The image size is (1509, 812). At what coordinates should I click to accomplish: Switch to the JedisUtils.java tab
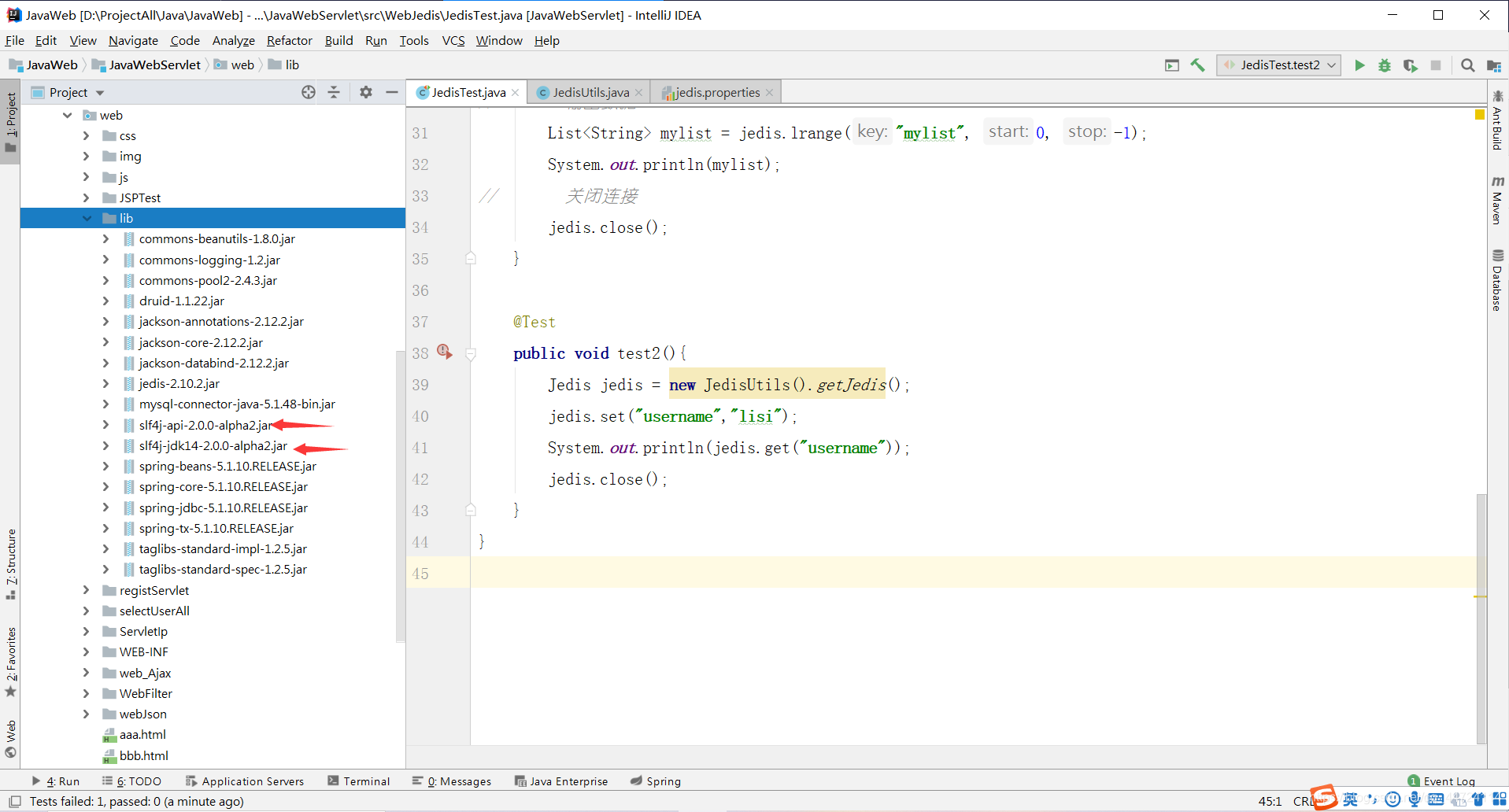(x=590, y=93)
